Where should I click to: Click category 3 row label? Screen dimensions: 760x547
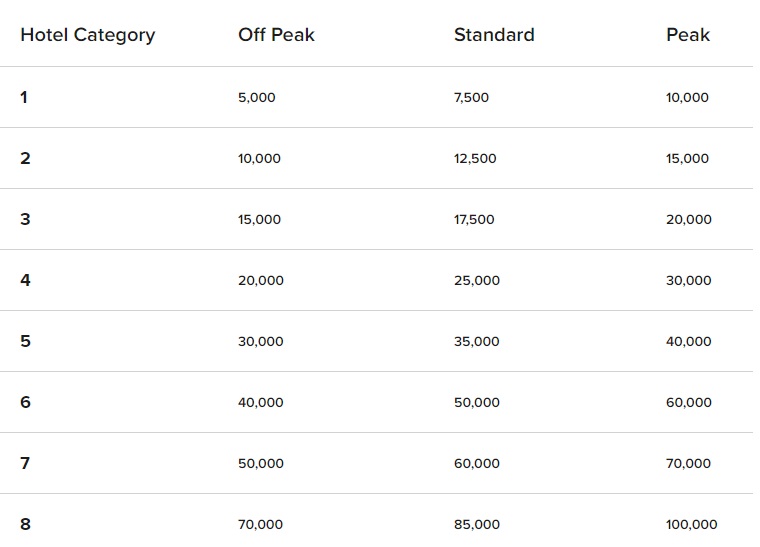[x=25, y=219]
